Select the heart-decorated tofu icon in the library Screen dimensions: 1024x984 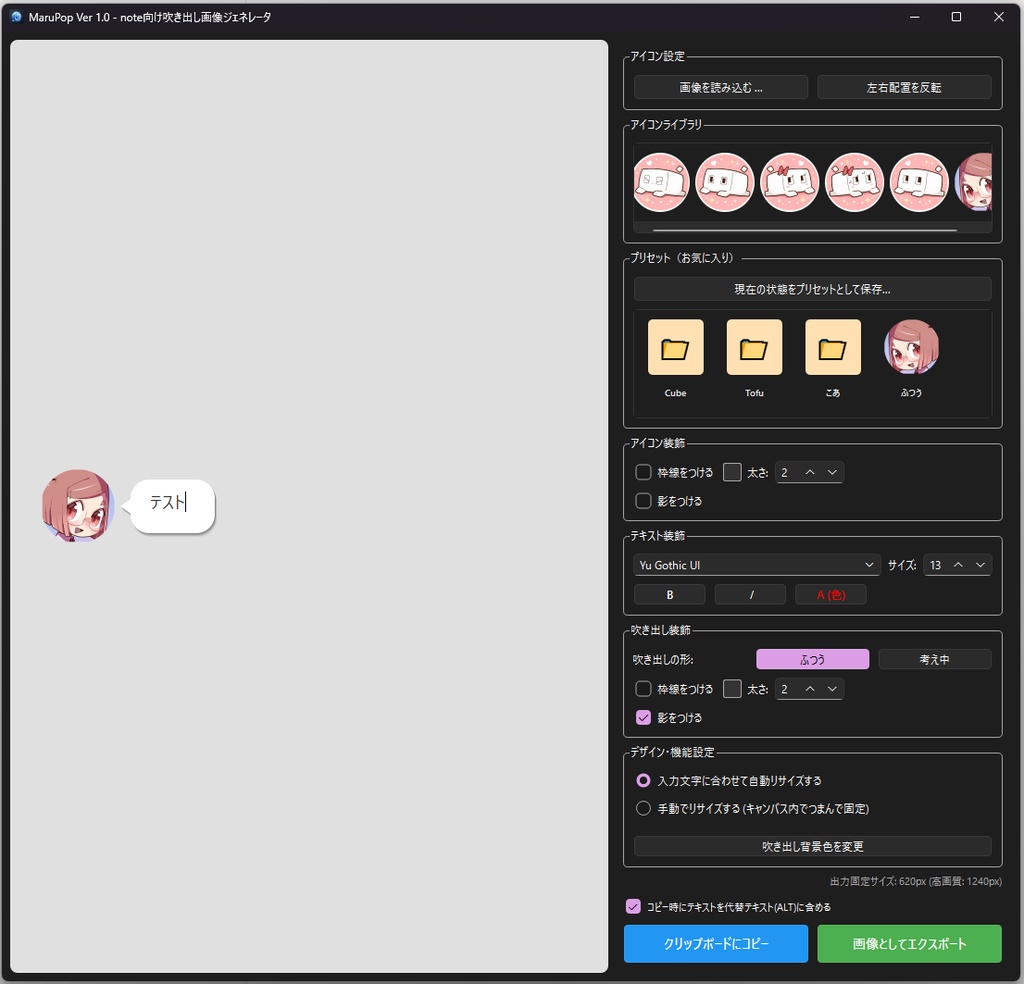tap(790, 182)
